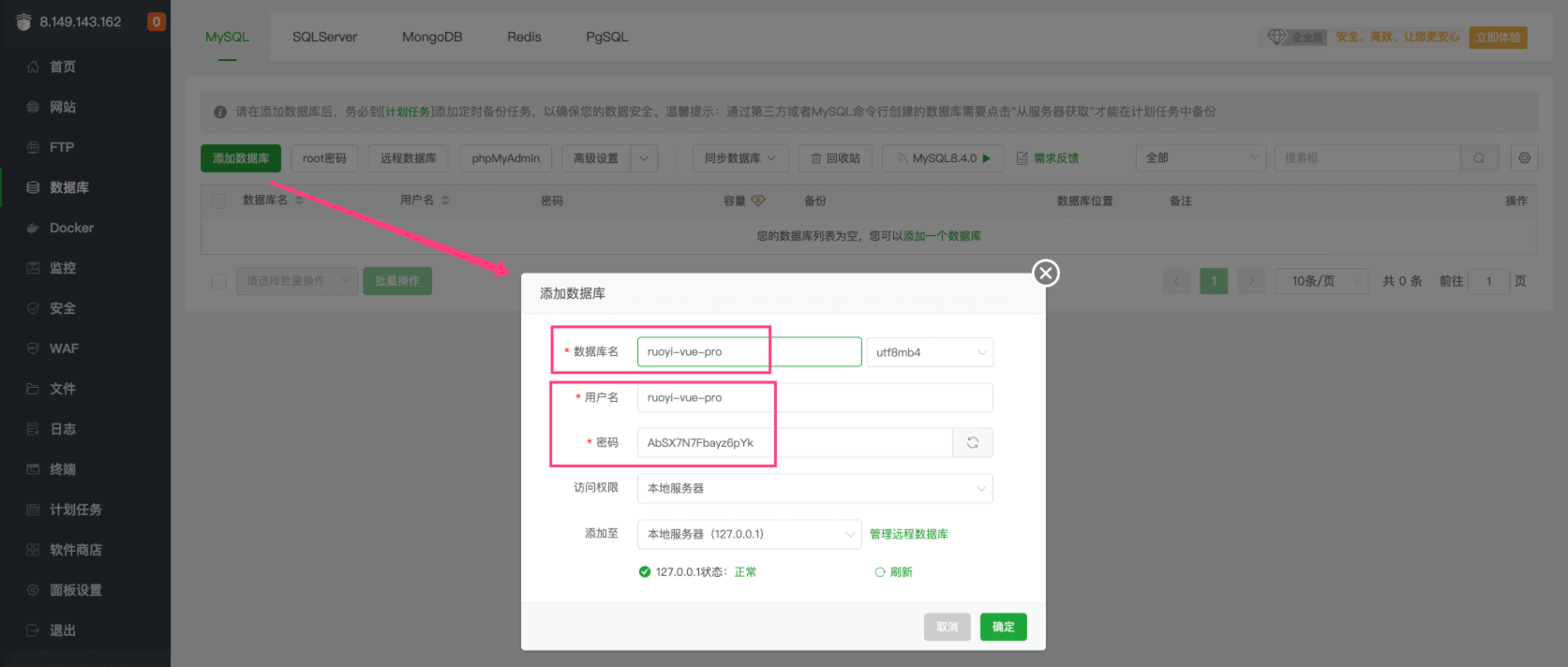Image resolution: width=1568 pixels, height=667 pixels.
Task: Open table settings gear icon
Action: 1524,158
